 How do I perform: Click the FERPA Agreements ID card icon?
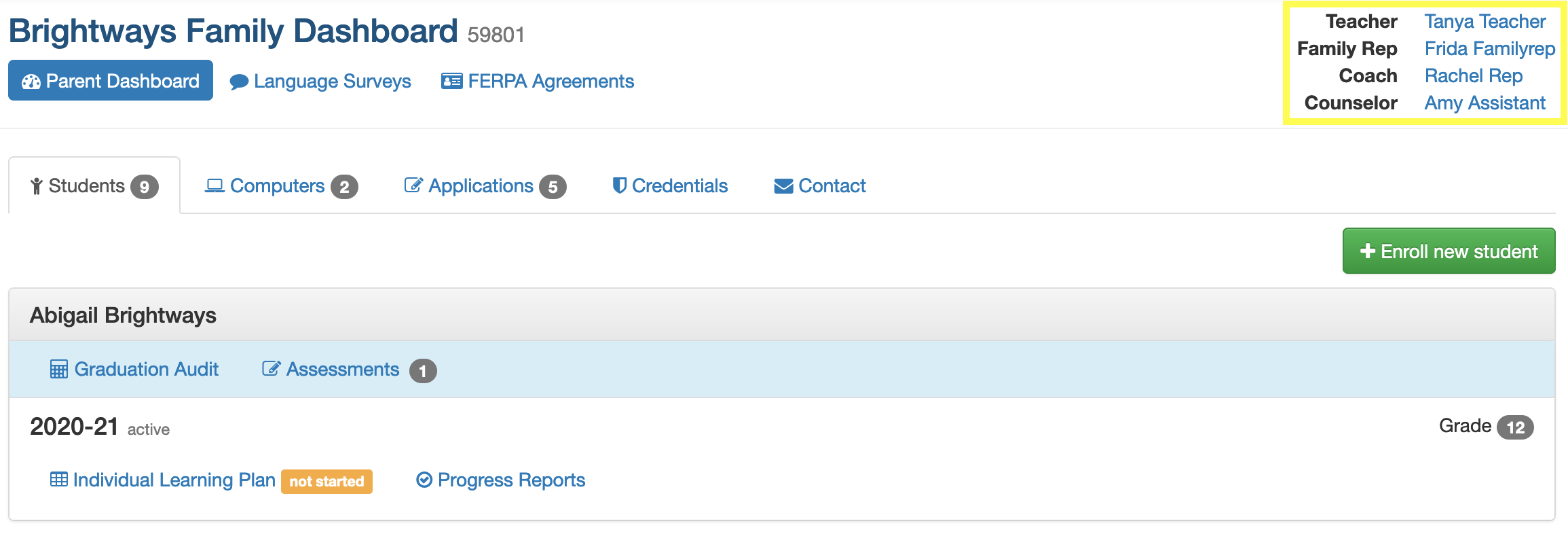pyautogui.click(x=451, y=81)
